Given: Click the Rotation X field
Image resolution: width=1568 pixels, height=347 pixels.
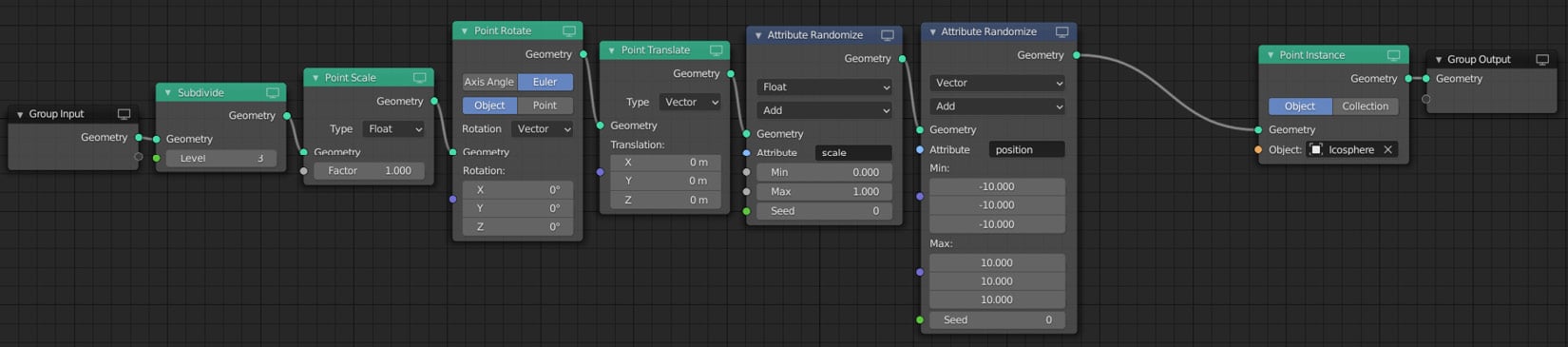Looking at the screenshot, I should (x=518, y=190).
